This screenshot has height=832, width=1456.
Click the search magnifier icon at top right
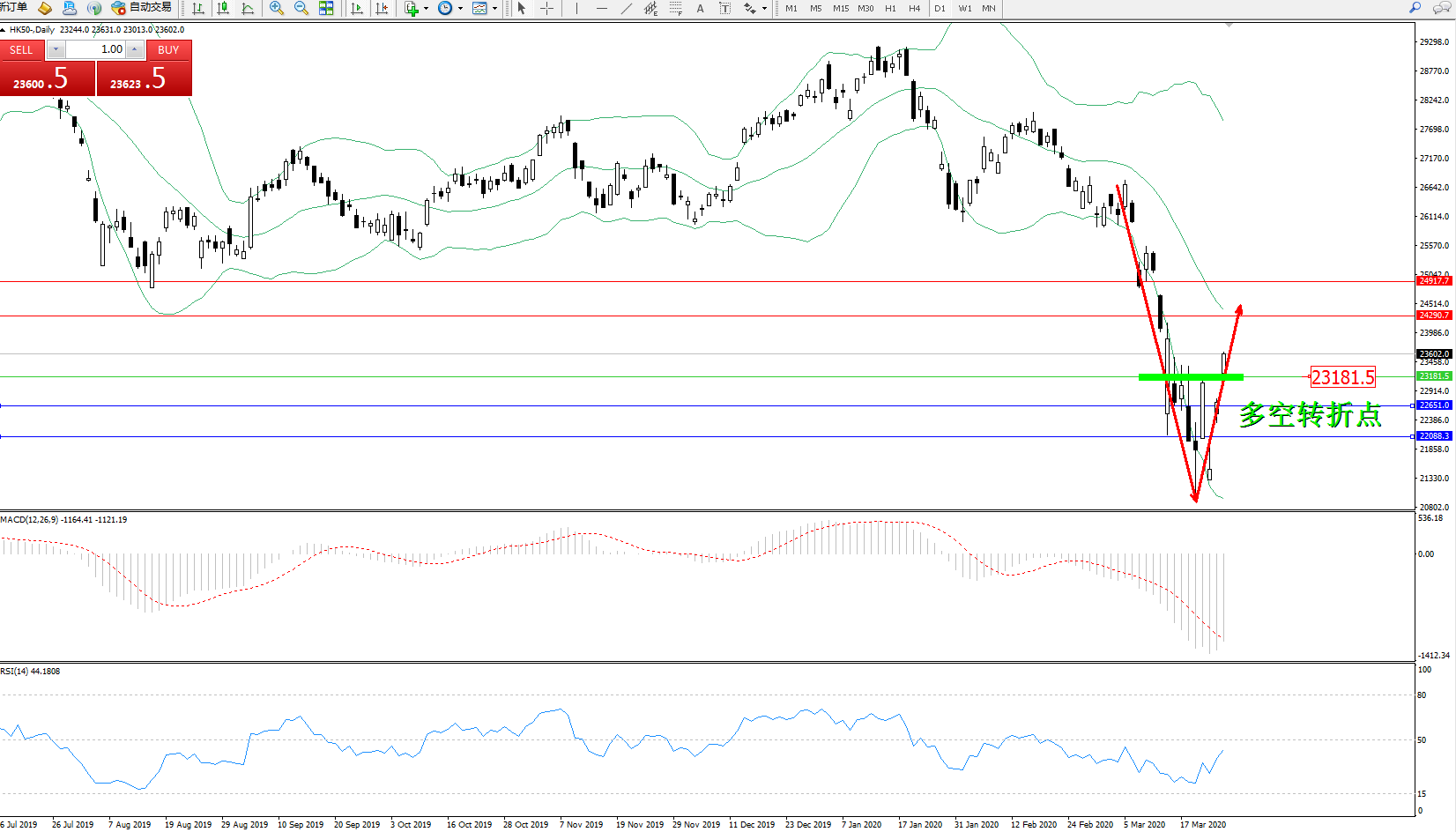(x=1415, y=8)
